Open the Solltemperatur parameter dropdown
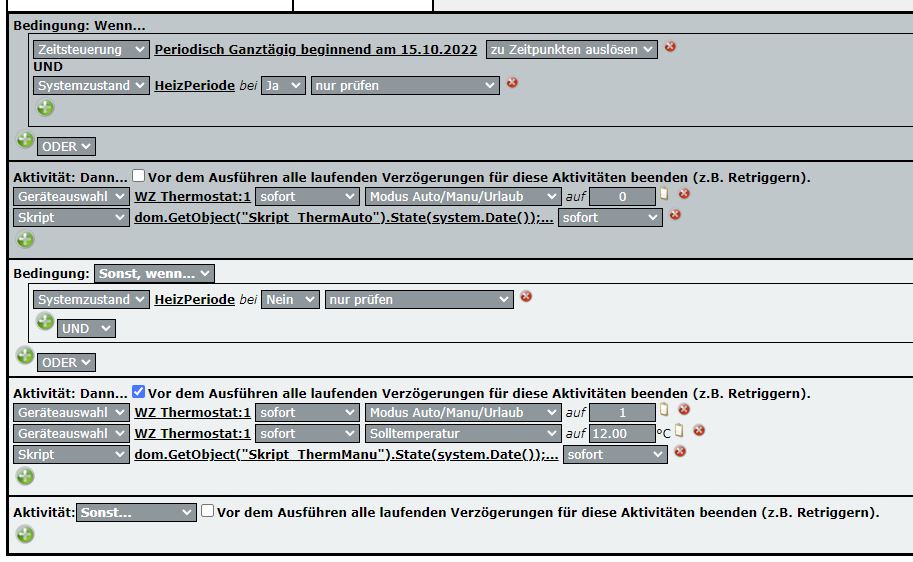Viewport: 913px width, 562px height. pos(463,434)
